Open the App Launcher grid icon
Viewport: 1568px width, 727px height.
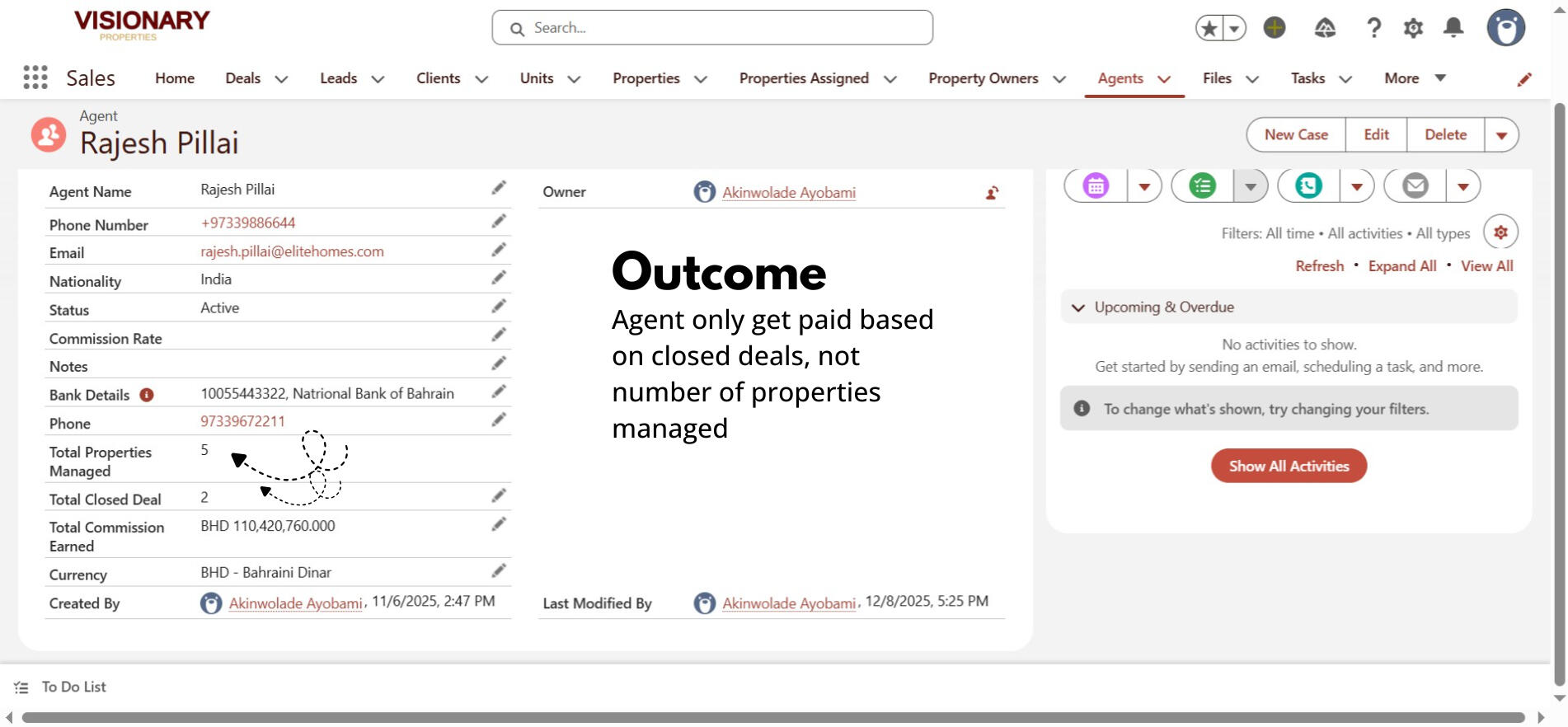coord(35,77)
